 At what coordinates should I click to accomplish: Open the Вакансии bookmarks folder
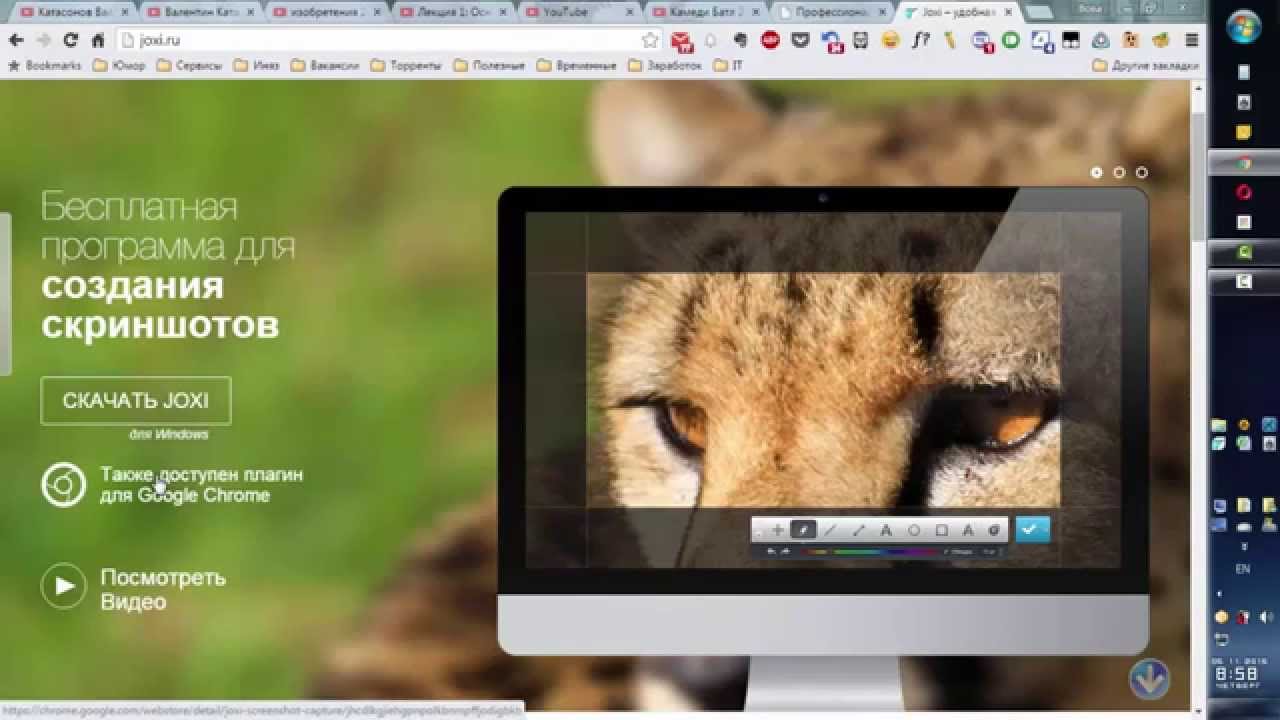[x=325, y=66]
